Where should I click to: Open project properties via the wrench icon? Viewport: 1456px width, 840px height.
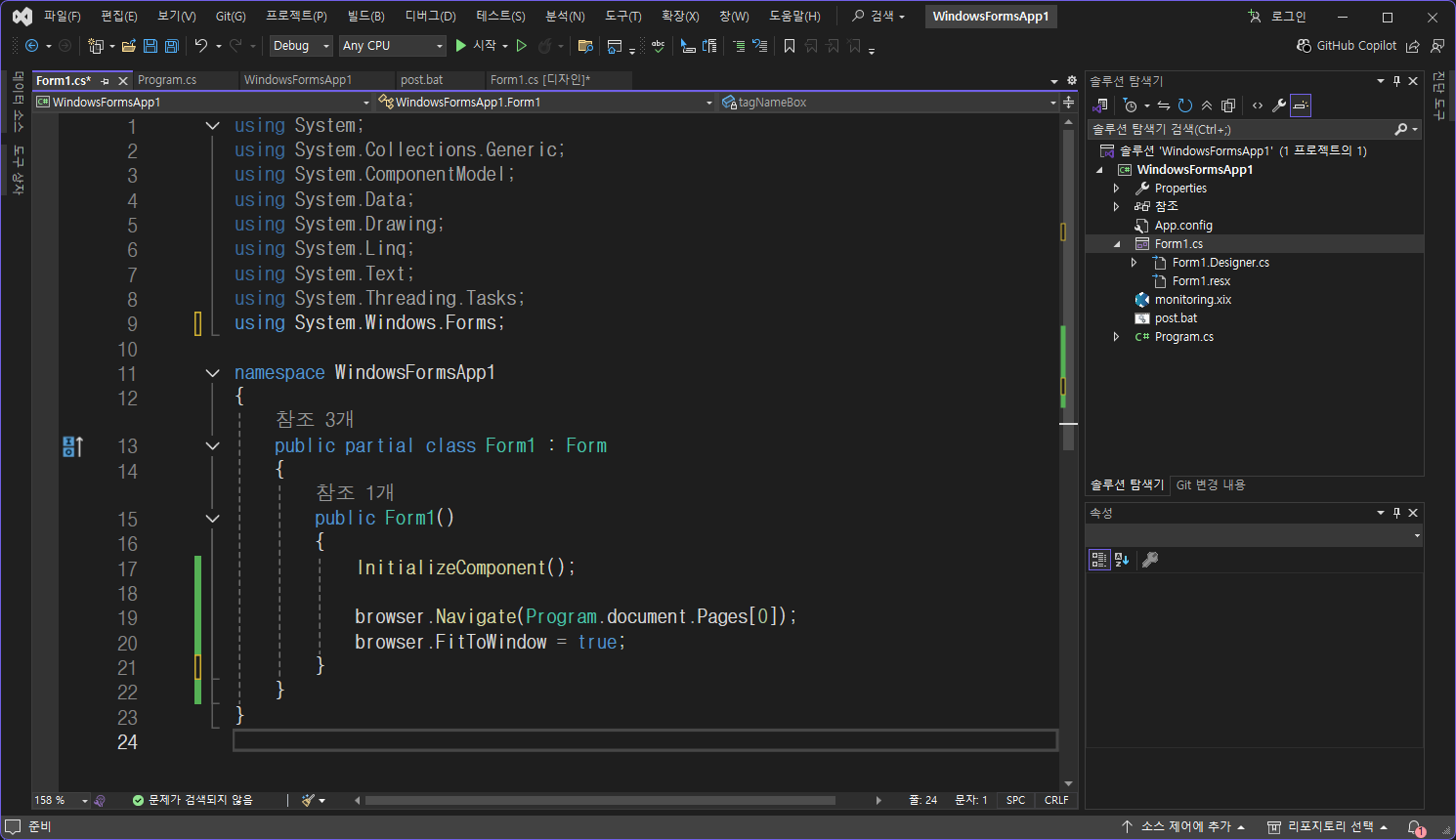[1278, 105]
